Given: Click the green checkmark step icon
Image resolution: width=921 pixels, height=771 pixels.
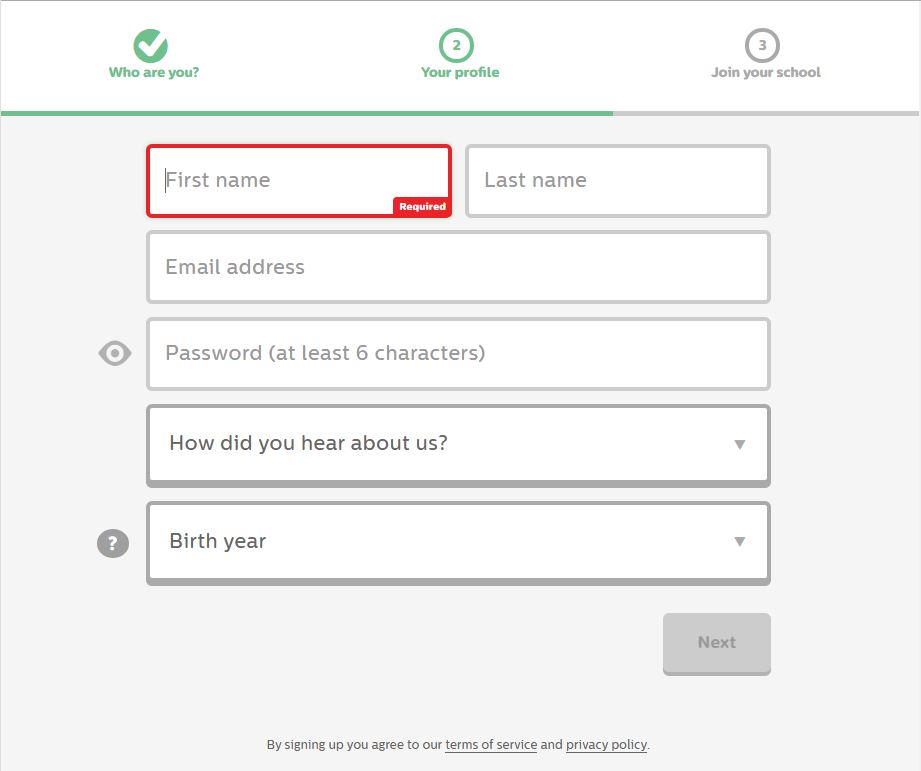Looking at the screenshot, I should click(151, 45).
